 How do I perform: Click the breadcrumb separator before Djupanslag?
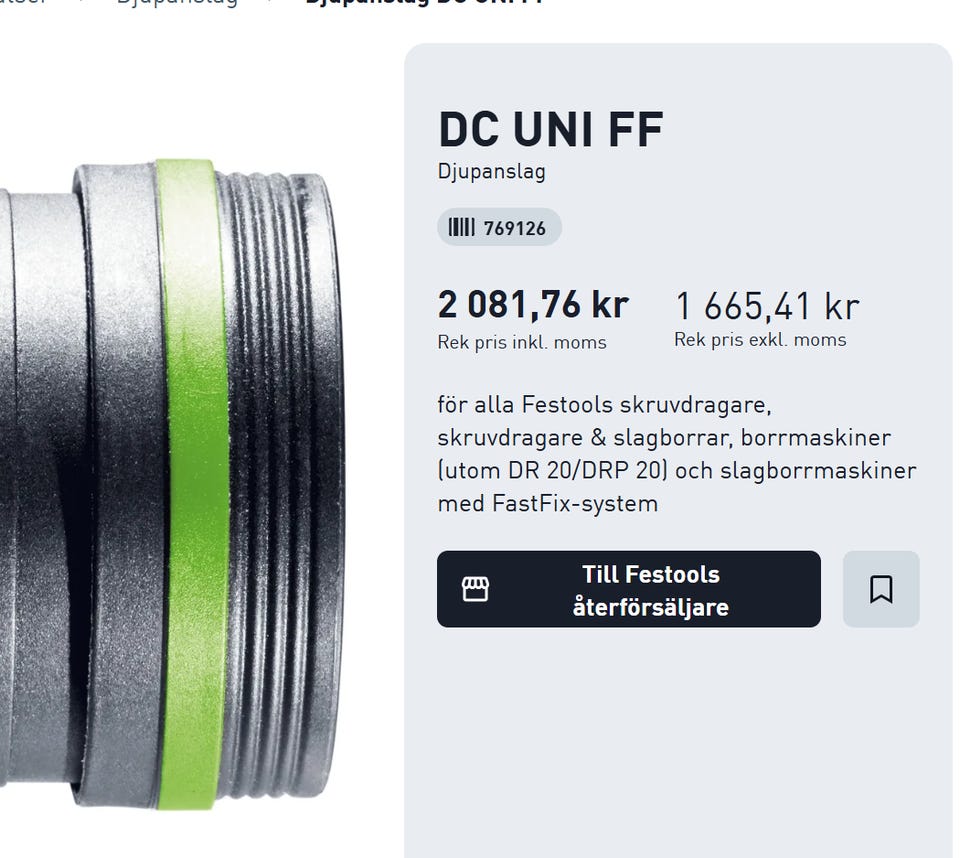82,1
